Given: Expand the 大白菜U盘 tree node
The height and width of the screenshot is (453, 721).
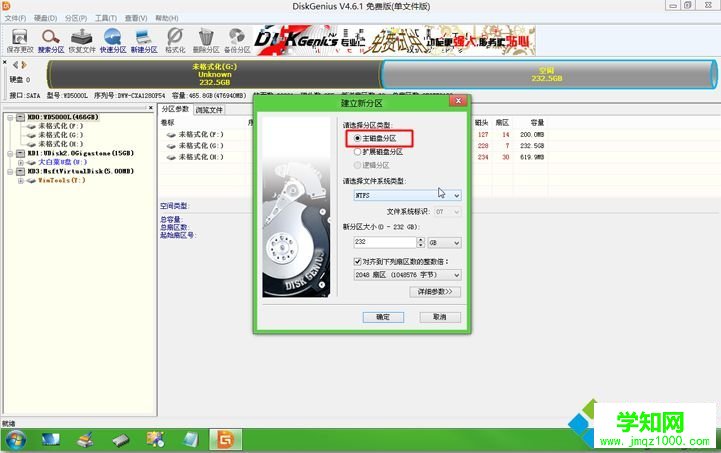Looking at the screenshot, I should [x=20, y=162].
